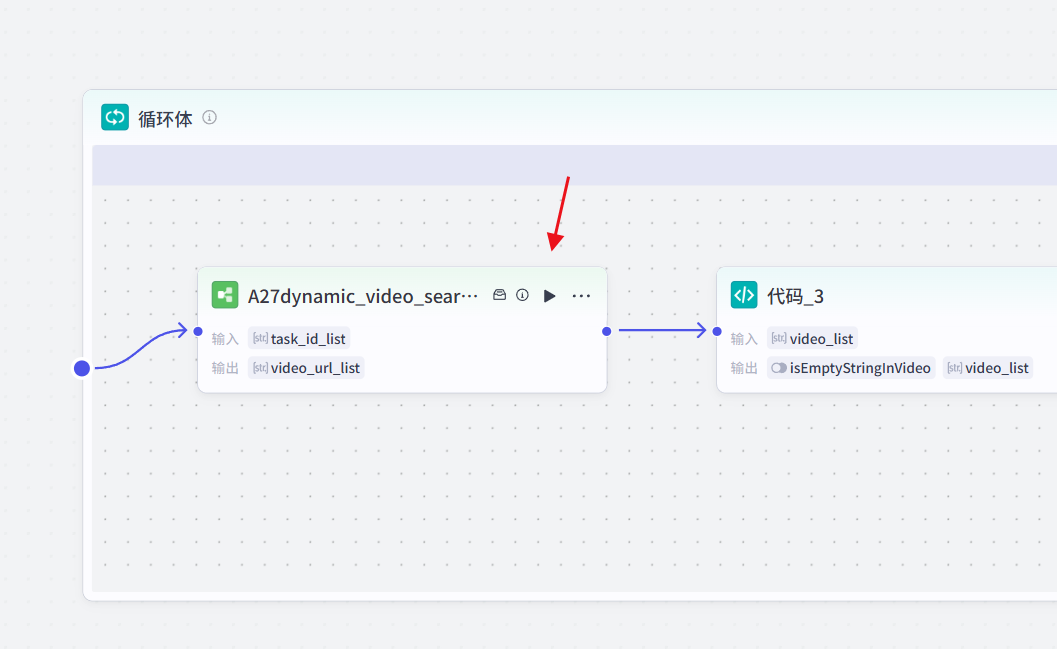The image size is (1057, 649).
Task: Click the teal code icon on 代码_3 node
Action: (x=744, y=295)
